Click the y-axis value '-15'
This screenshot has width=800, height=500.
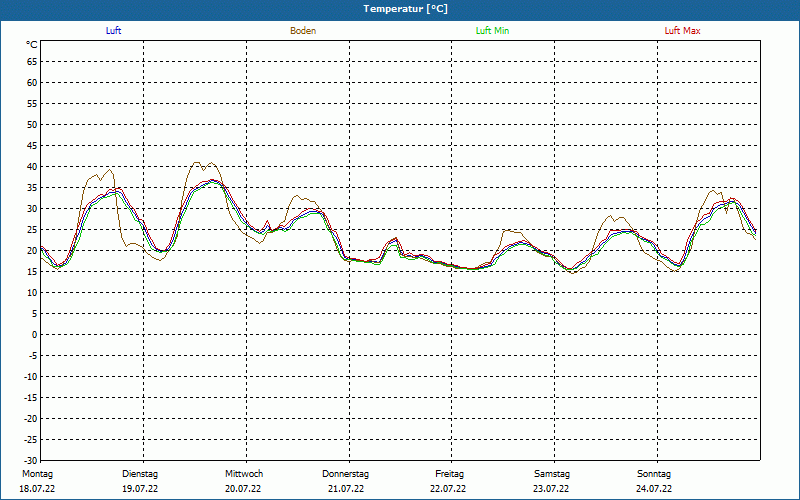(x=31, y=397)
